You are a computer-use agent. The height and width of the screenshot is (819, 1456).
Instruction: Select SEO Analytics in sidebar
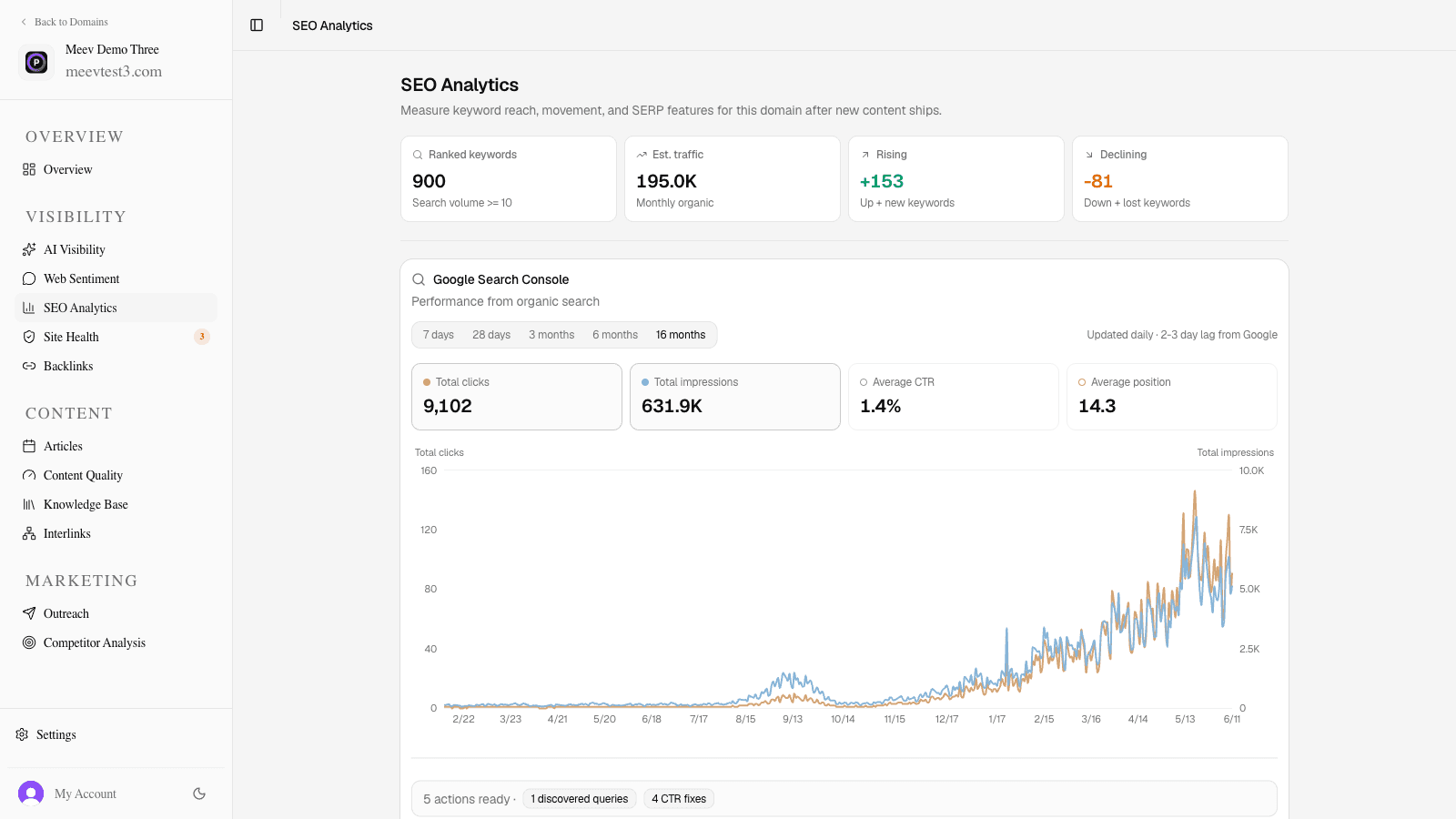pos(116,308)
